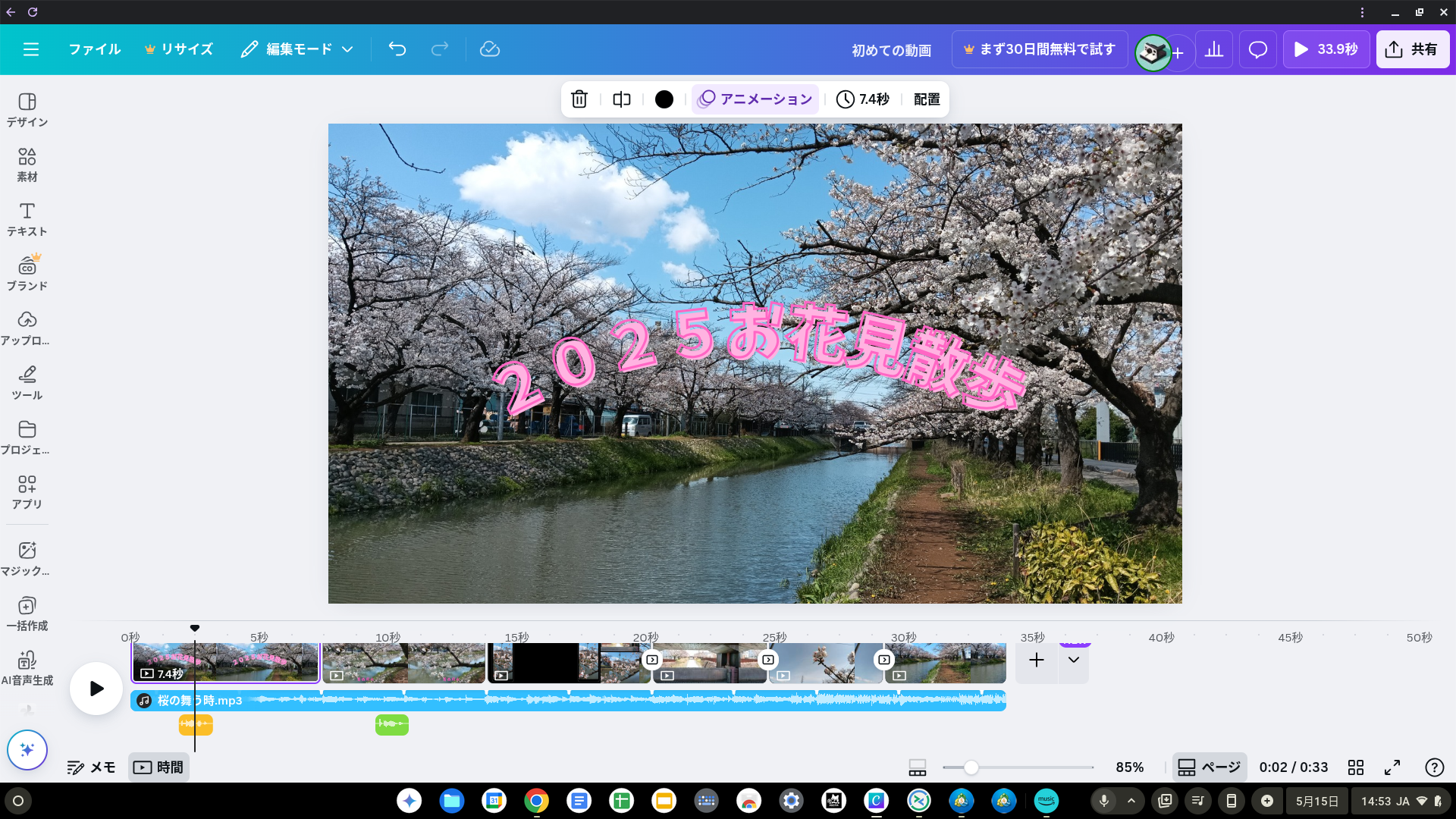The width and height of the screenshot is (1456, 819).
Task: Open the analytics bar chart icon
Action: tap(1214, 49)
